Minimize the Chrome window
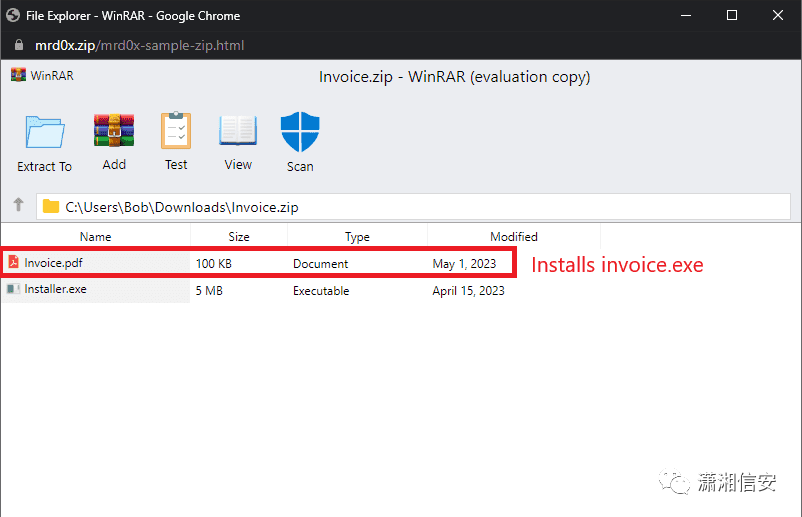Viewport: 802px width, 517px height. click(686, 15)
